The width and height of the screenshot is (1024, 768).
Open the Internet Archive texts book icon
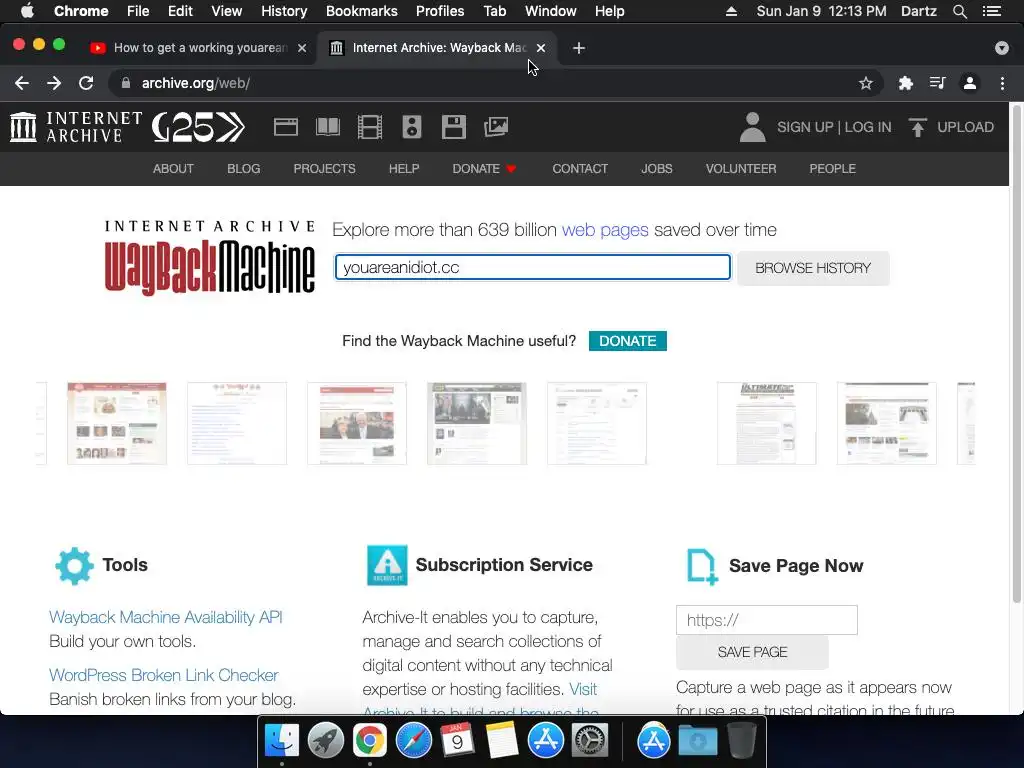327,127
